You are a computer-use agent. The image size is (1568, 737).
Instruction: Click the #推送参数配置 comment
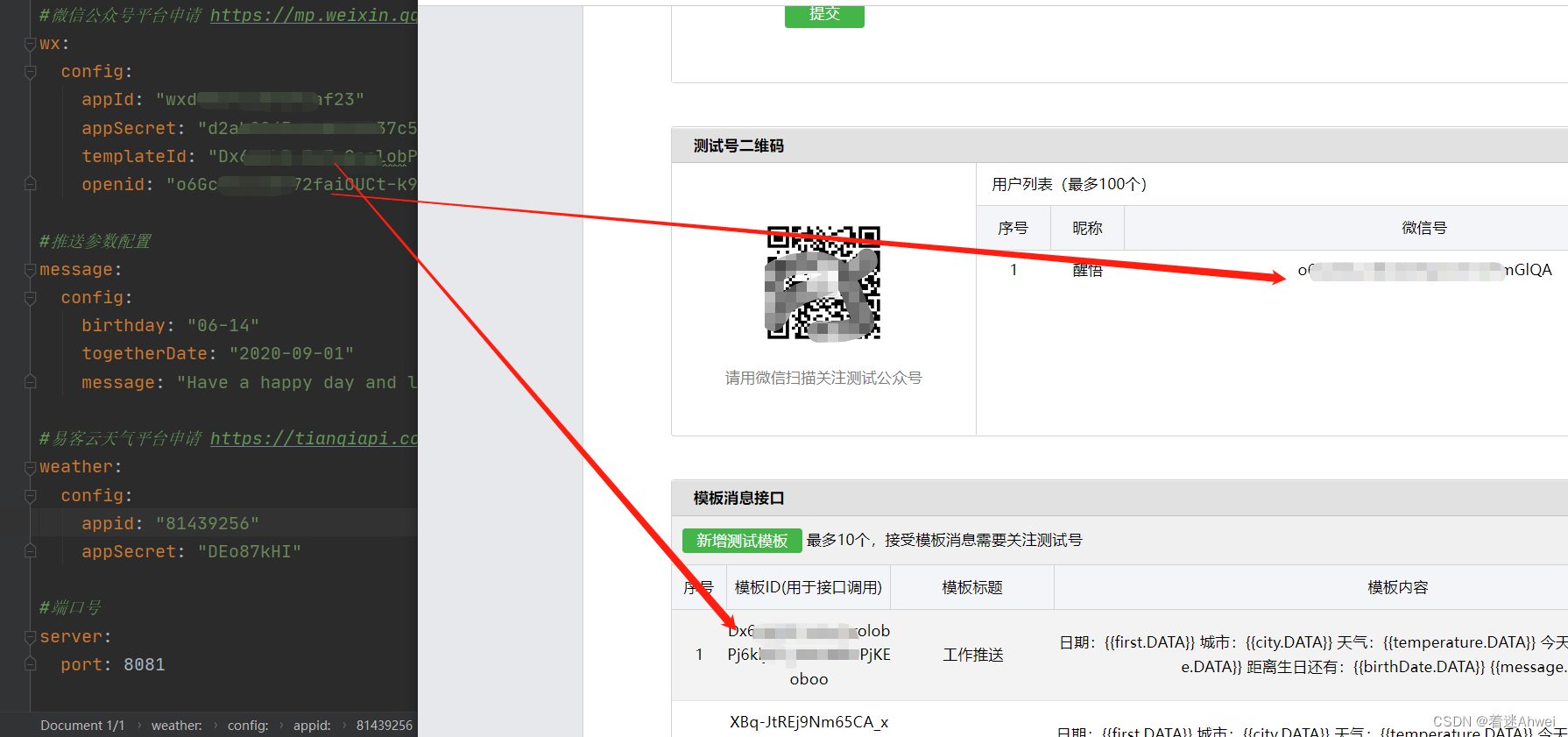click(x=95, y=241)
